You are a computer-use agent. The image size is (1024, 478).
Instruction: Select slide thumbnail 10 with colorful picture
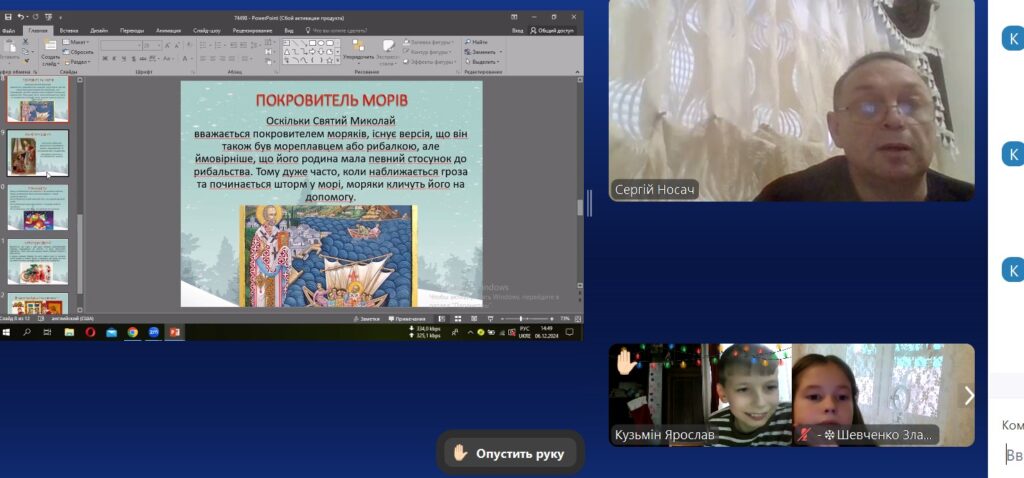point(38,208)
